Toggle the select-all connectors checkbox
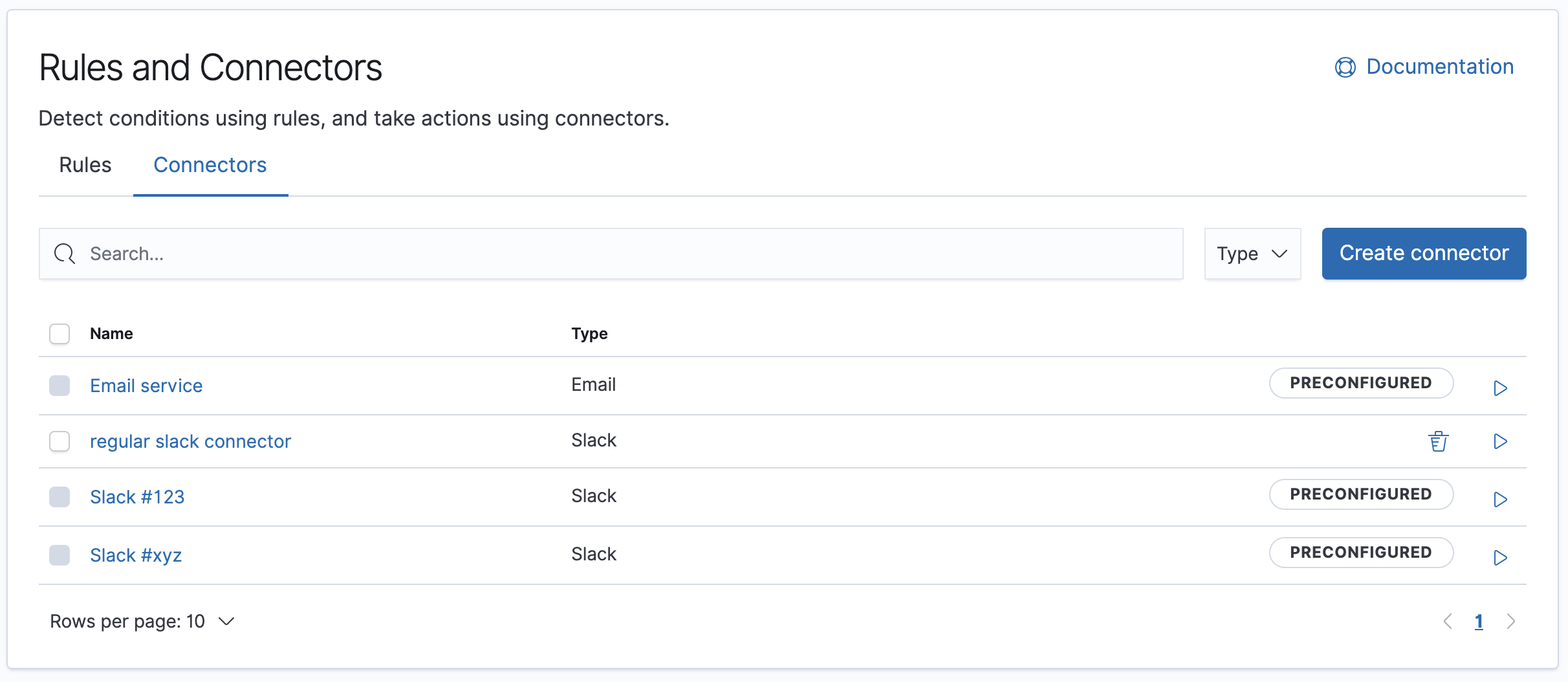This screenshot has height=682, width=1568. 59,333
